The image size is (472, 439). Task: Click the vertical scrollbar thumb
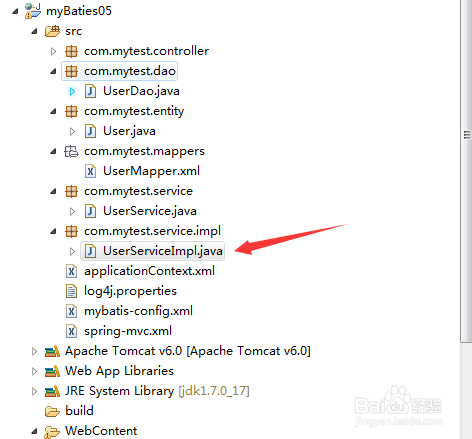coord(466,171)
